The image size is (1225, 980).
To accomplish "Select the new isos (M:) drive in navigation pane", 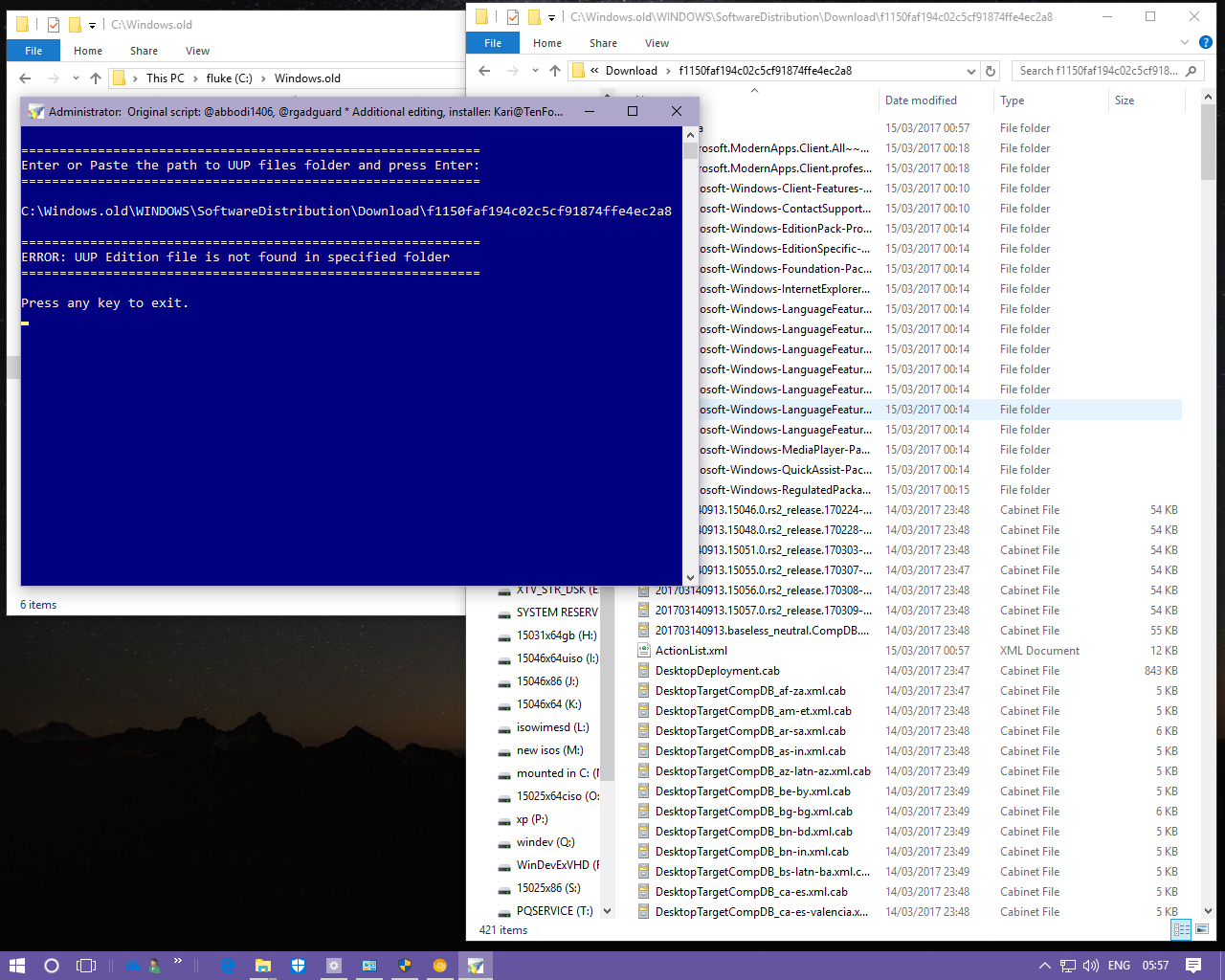I will click(550, 750).
